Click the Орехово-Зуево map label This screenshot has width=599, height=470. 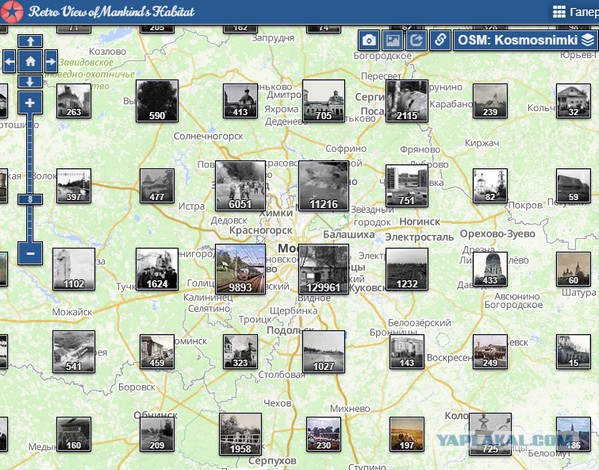pyautogui.click(x=497, y=233)
